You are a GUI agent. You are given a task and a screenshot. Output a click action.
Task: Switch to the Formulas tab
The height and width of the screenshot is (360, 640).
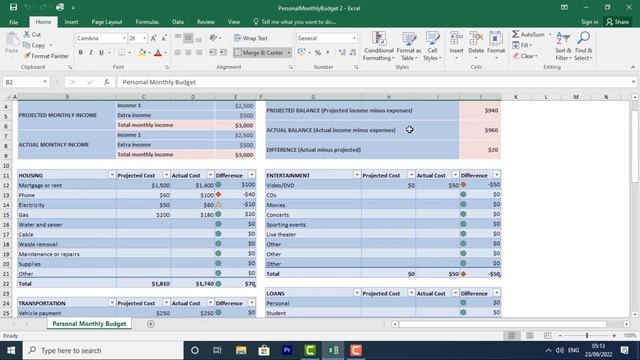(x=147, y=22)
